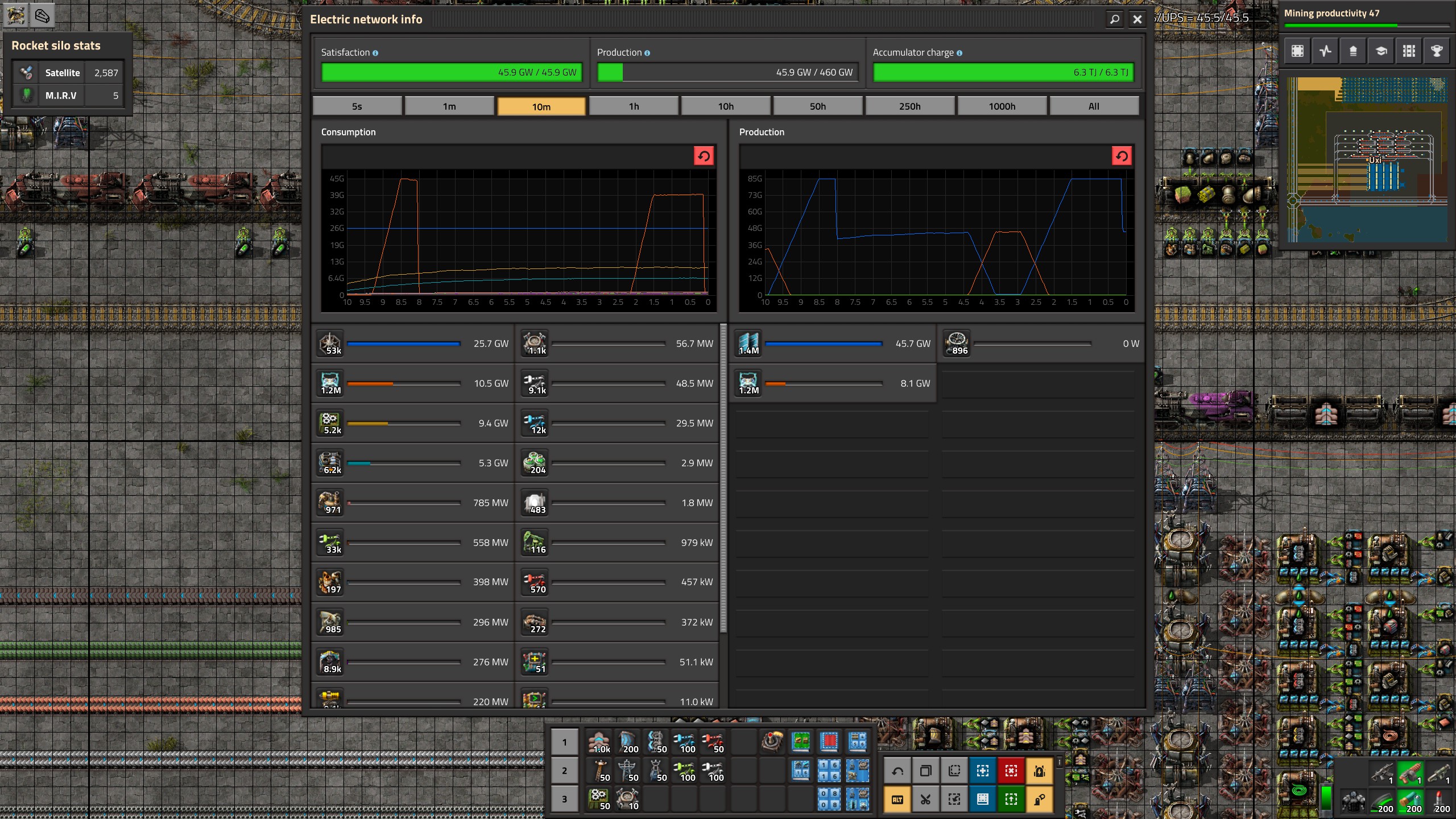Open production statistics graph button
The height and width of the screenshot is (819, 1456).
tap(1325, 51)
